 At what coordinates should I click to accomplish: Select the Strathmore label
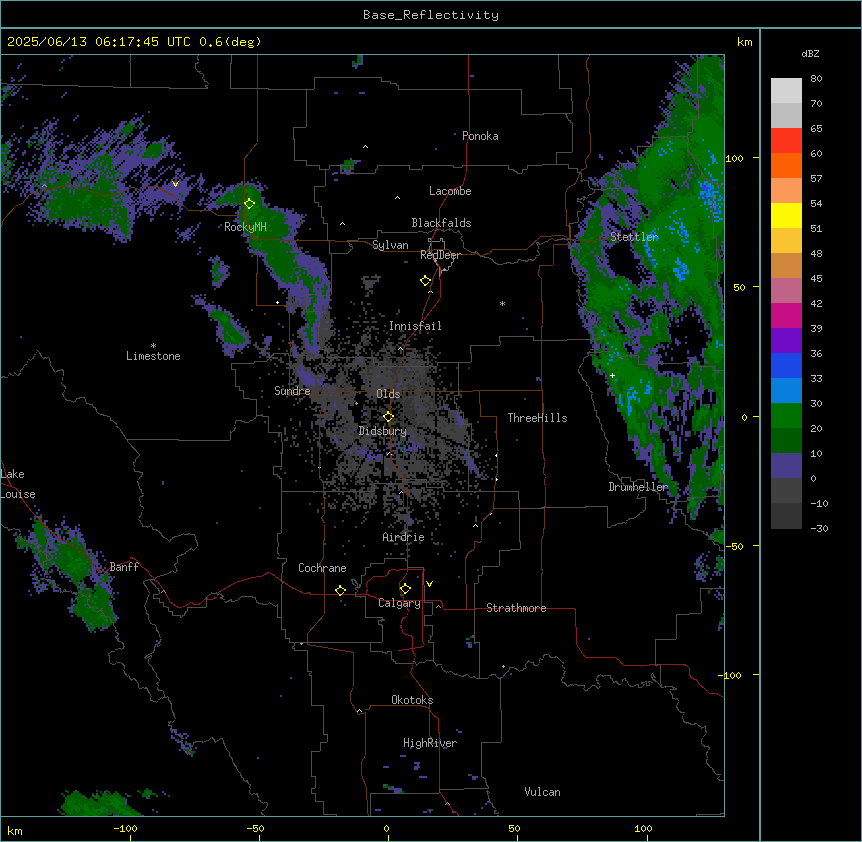click(516, 608)
